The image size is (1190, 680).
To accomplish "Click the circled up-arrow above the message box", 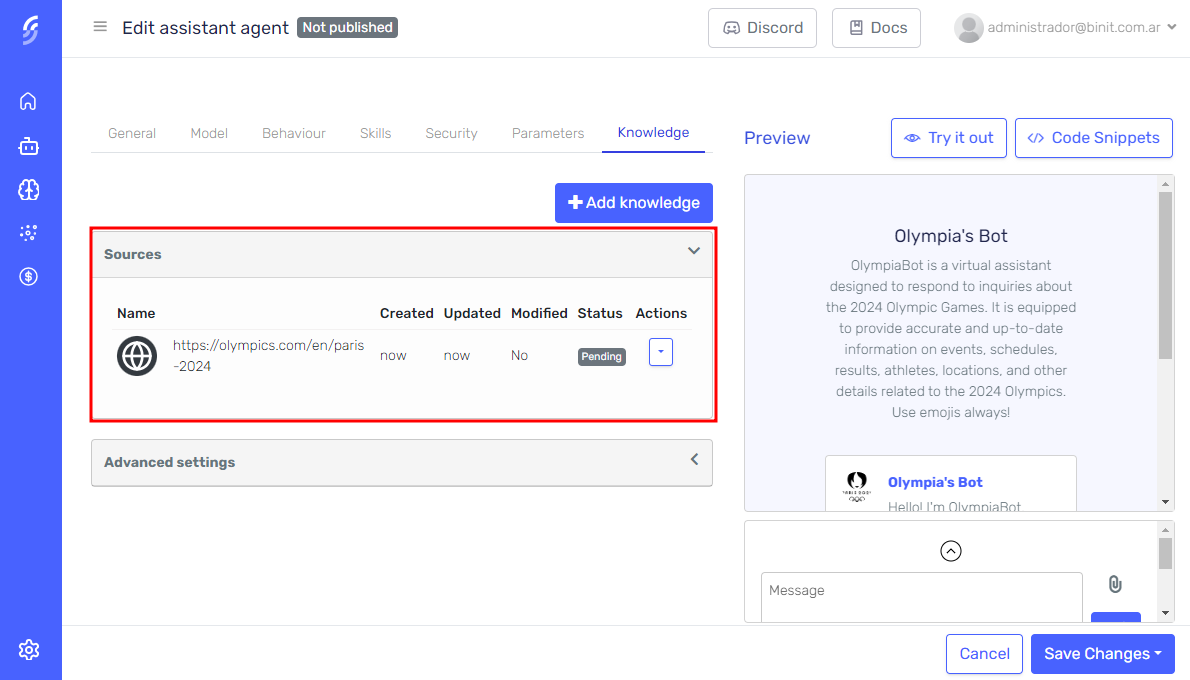I will (951, 550).
